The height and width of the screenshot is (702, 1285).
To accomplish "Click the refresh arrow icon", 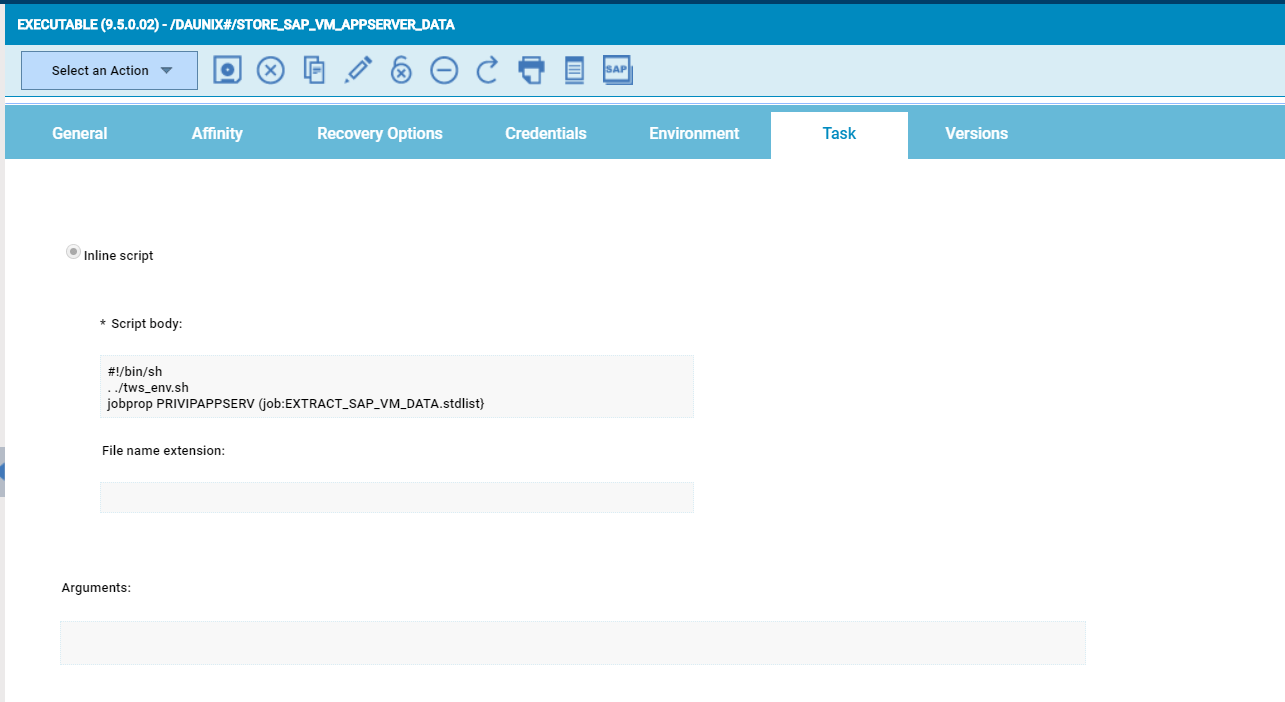I will coord(487,70).
